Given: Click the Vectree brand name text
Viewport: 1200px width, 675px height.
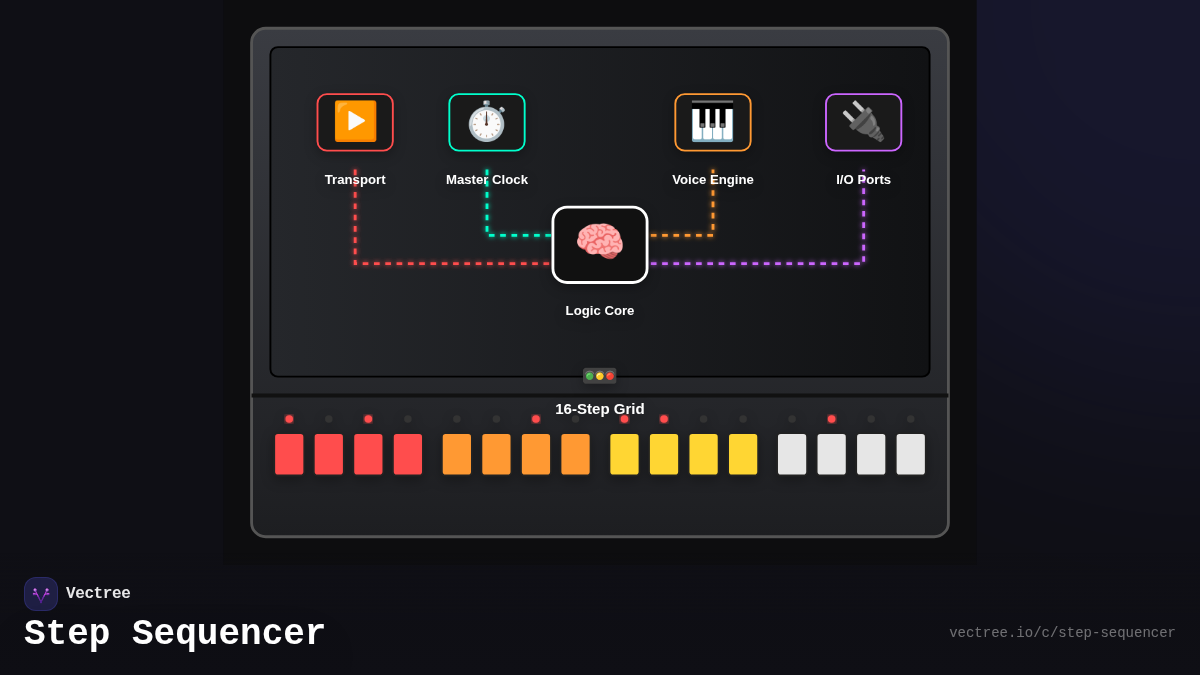Looking at the screenshot, I should [x=98, y=593].
